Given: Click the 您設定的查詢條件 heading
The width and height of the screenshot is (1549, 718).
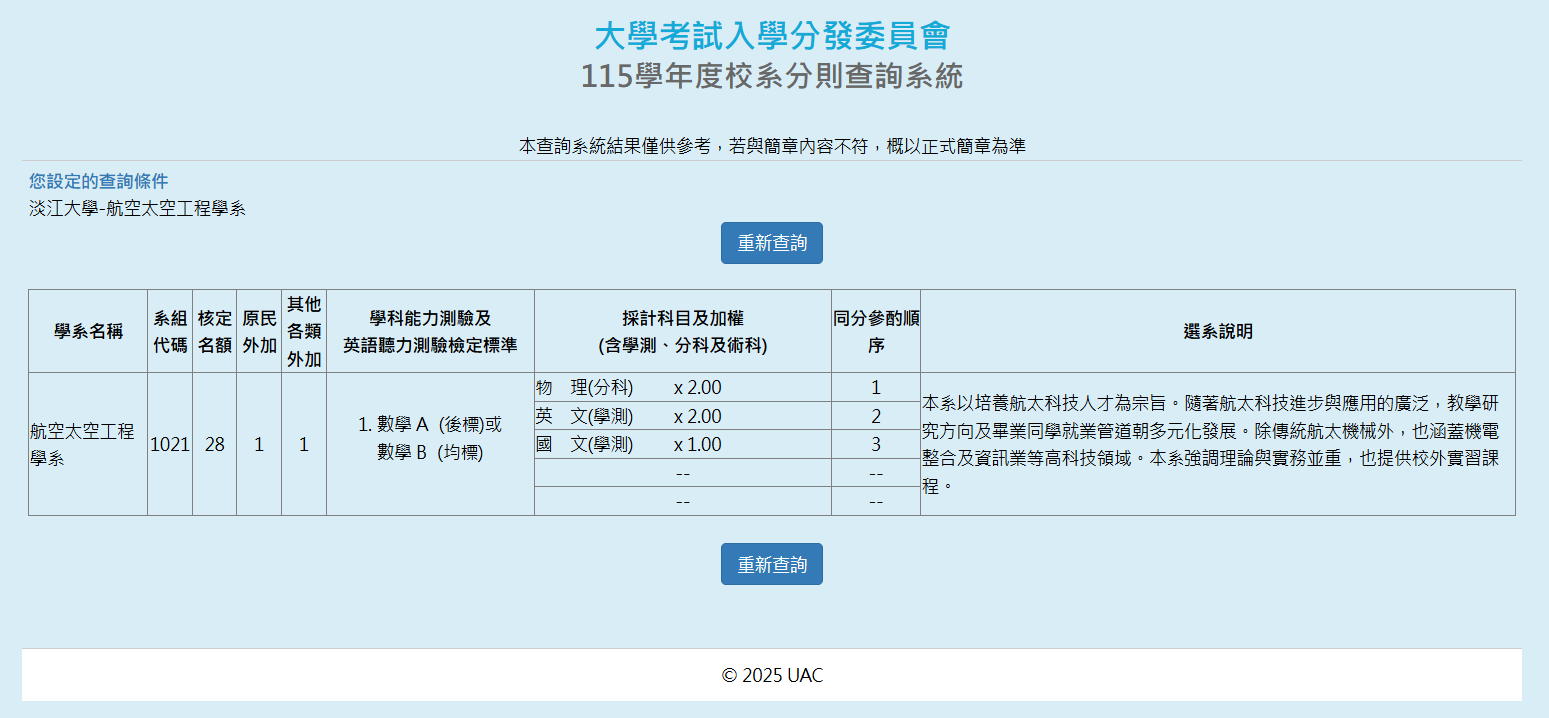Looking at the screenshot, I should tap(98, 181).
